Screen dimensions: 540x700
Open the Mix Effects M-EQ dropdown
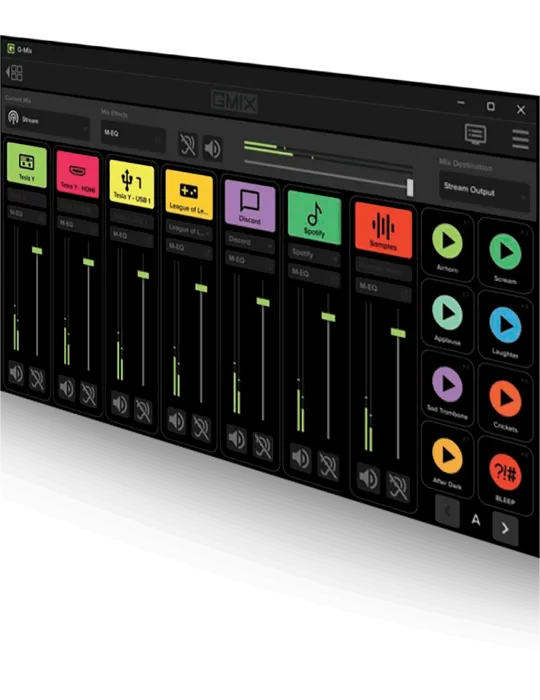[133, 135]
